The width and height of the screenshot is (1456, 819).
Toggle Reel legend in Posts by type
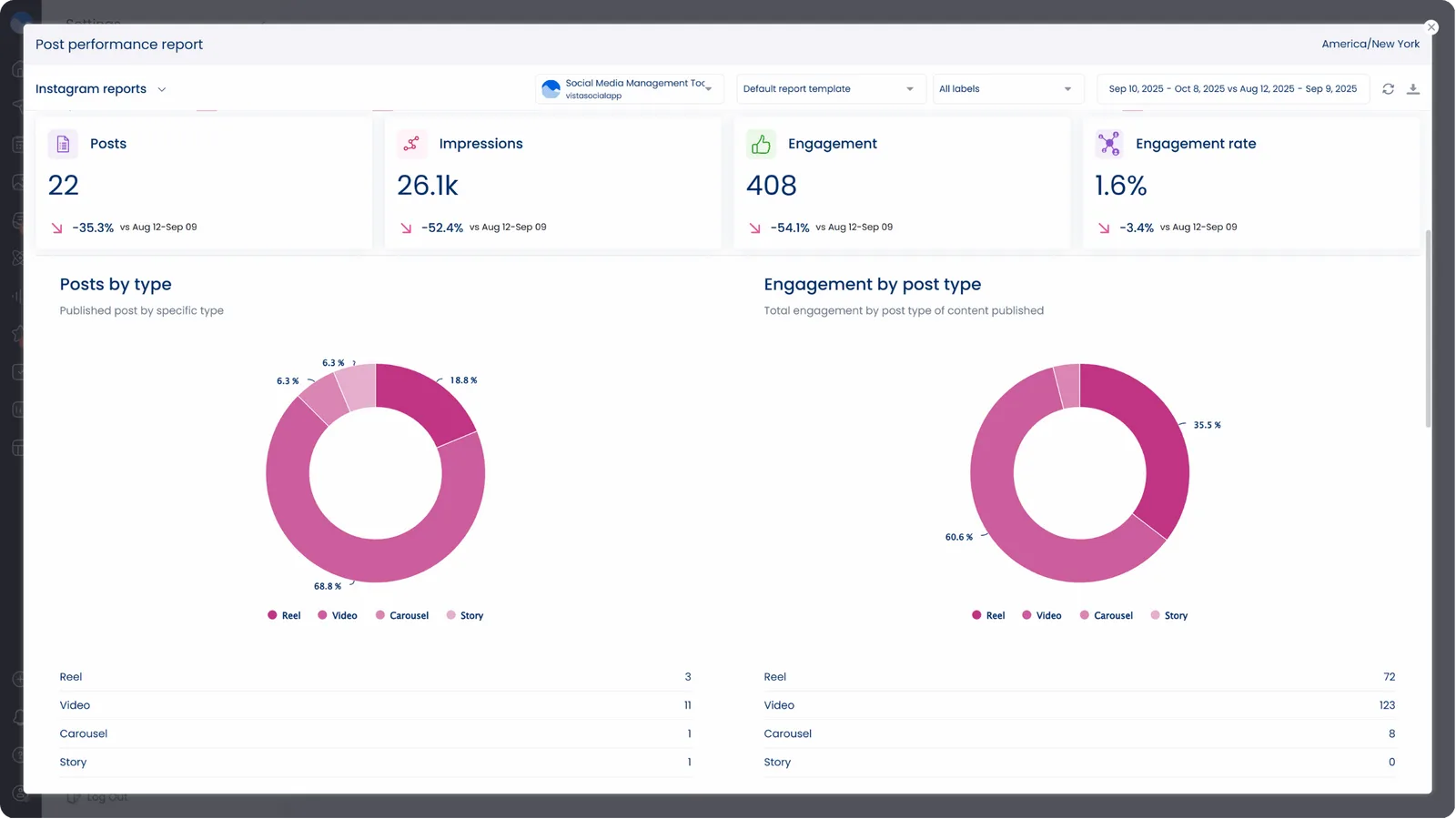tap(284, 616)
